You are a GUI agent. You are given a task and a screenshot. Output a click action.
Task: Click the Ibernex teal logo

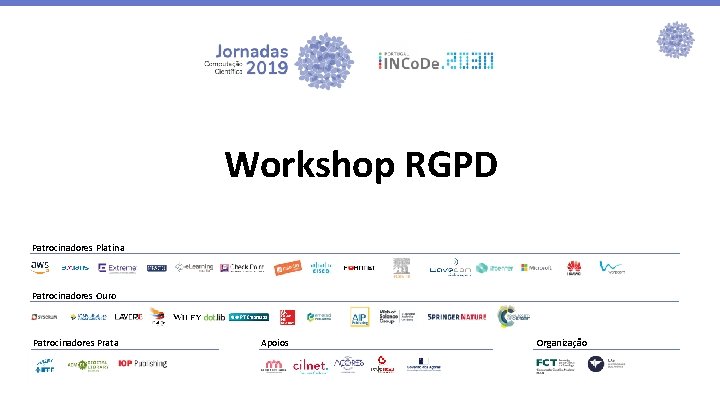(495, 268)
